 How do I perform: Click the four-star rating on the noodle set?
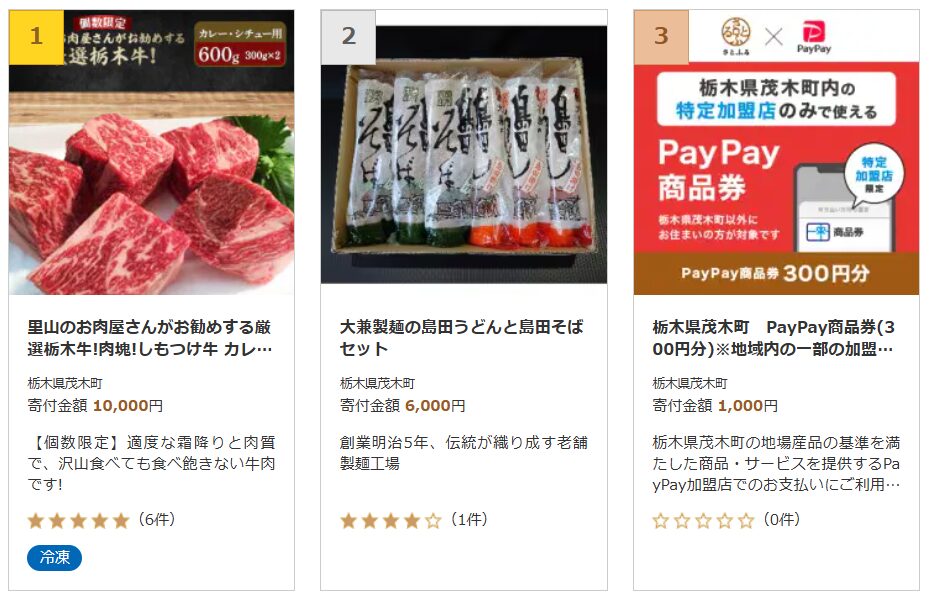click(391, 521)
